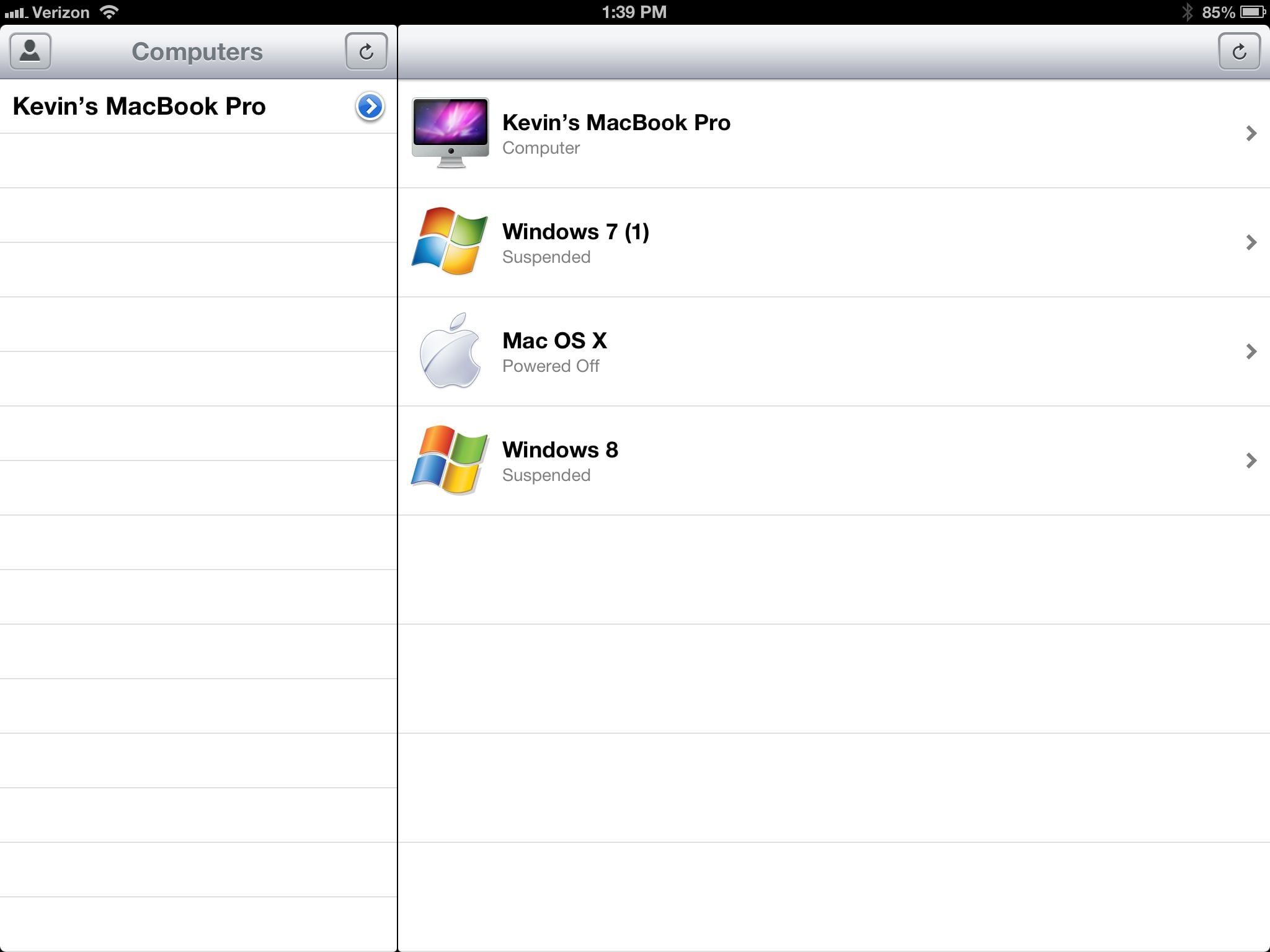Click the Computer subtitle under Kevin's MacBook Pro

(x=541, y=148)
